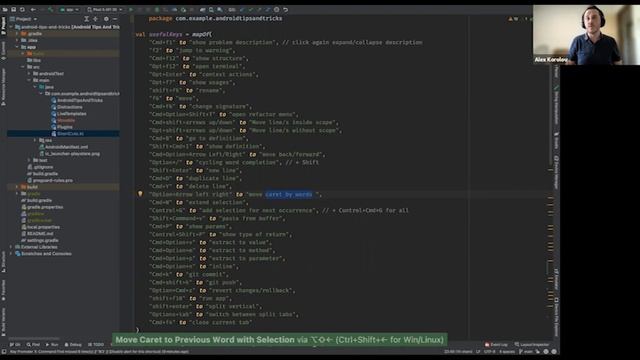This screenshot has height=360, width=640.
Task: Click the intention lightbulb in gutter
Action: click(x=140, y=194)
